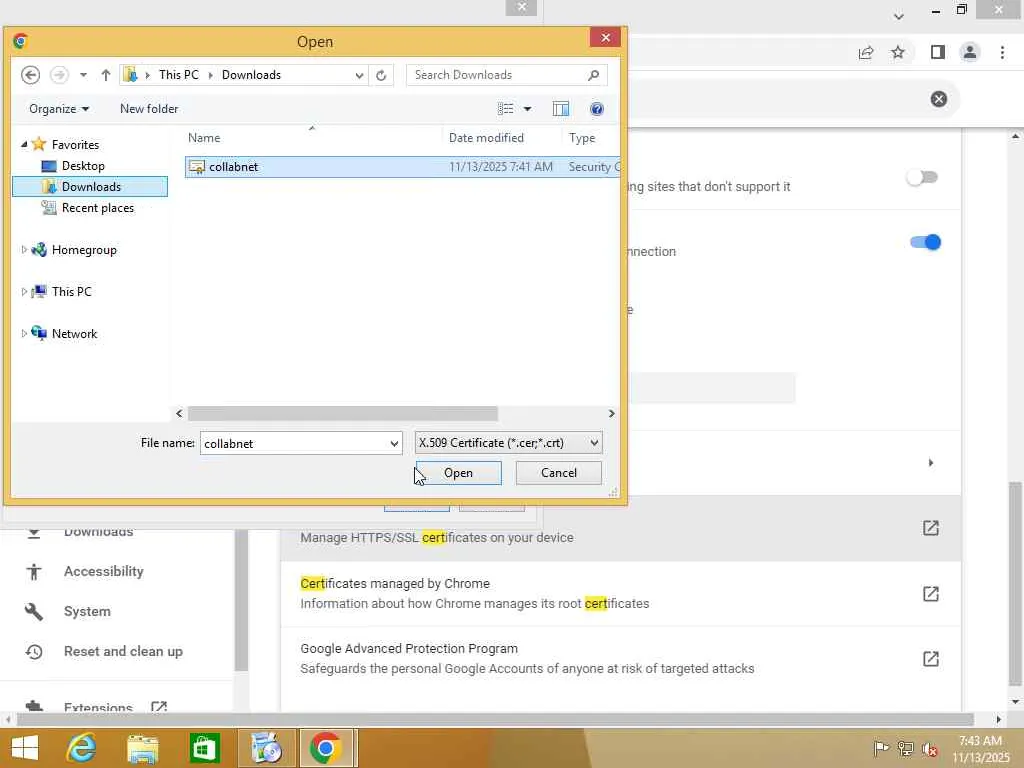
Task: Open the Windows Start button
Action: (25, 748)
